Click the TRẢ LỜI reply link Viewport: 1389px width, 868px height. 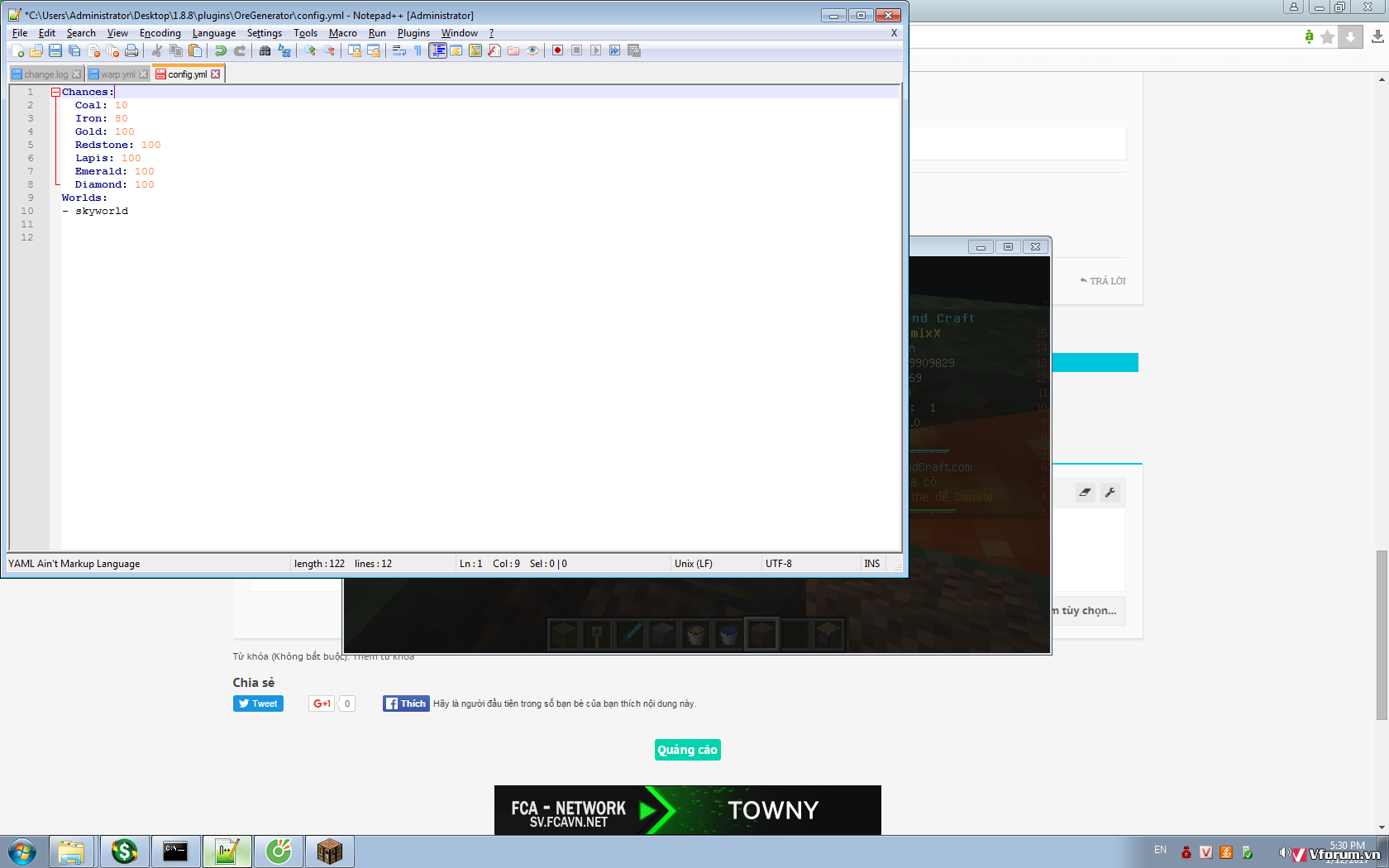coord(1103,281)
